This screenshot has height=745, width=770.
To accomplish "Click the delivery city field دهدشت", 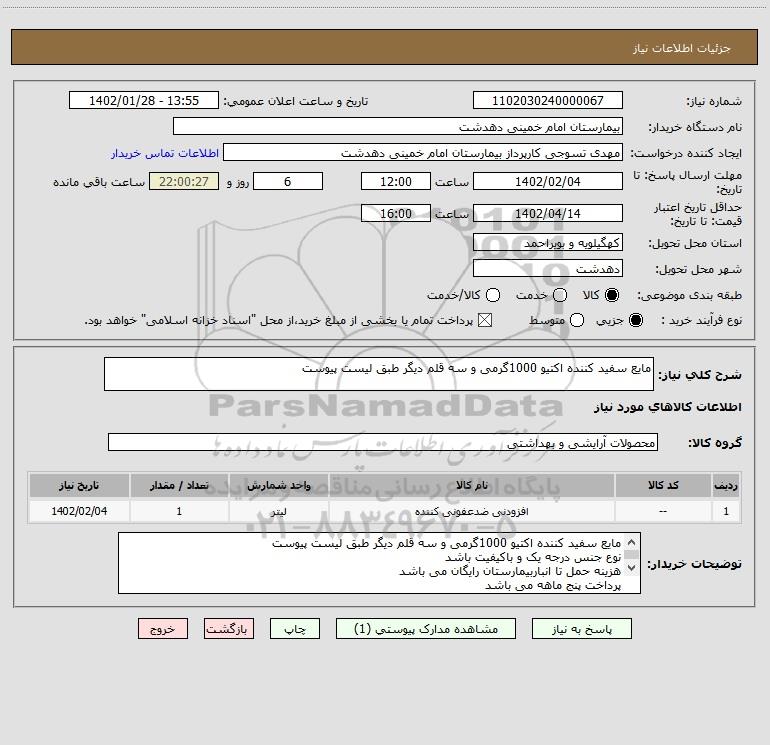I will pyautogui.click(x=548, y=269).
